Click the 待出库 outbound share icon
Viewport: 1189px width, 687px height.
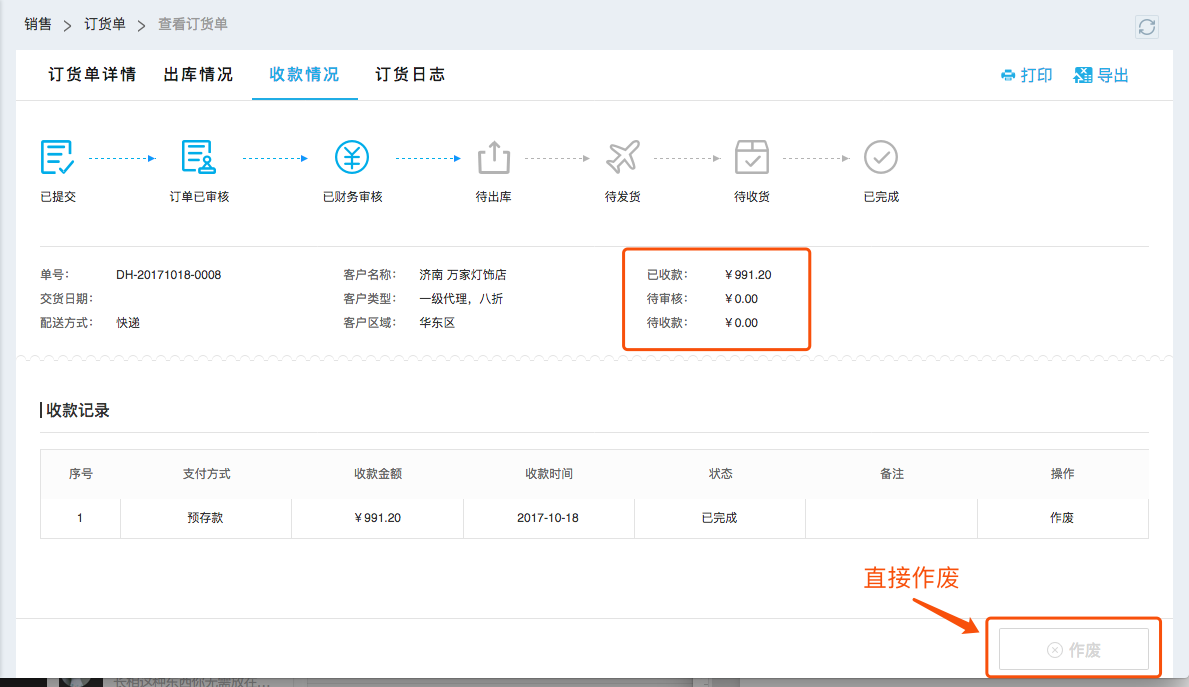[x=494, y=157]
